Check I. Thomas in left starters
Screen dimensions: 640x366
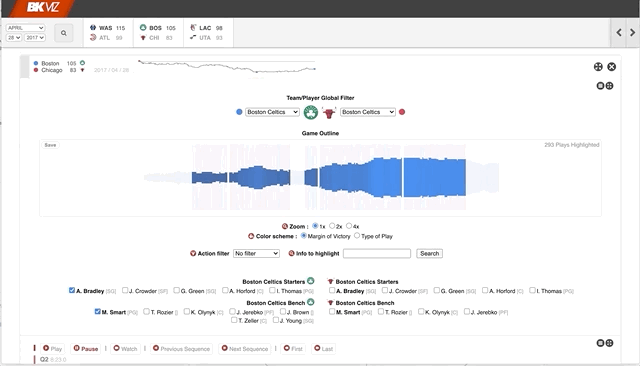(x=272, y=290)
